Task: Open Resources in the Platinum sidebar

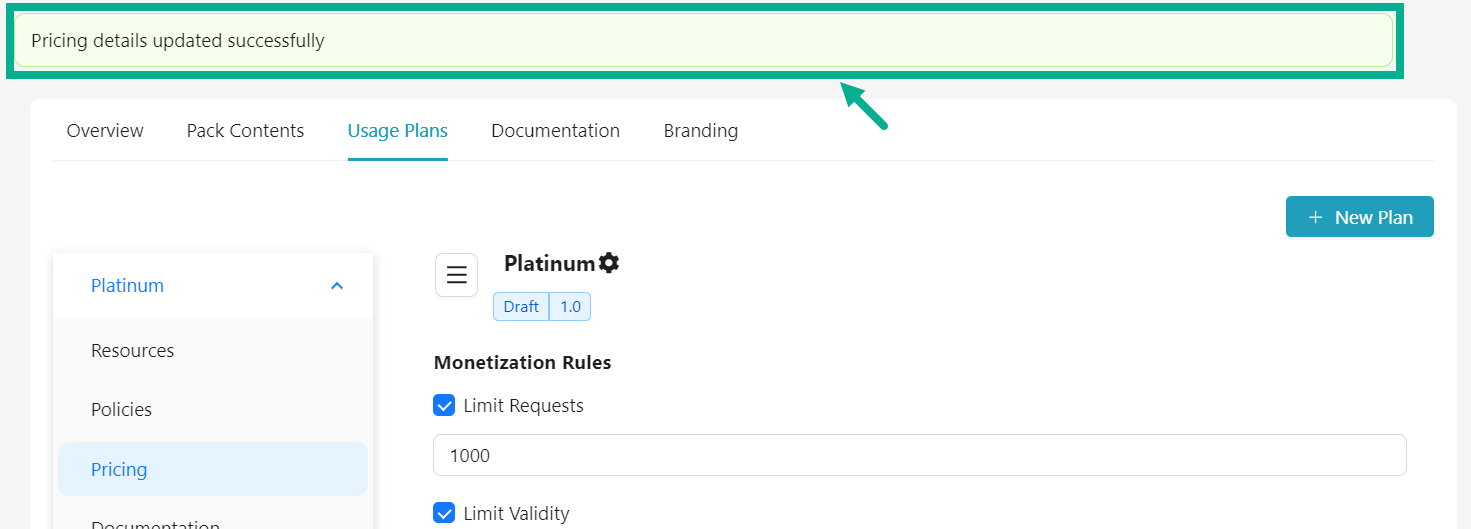Action: (x=133, y=351)
